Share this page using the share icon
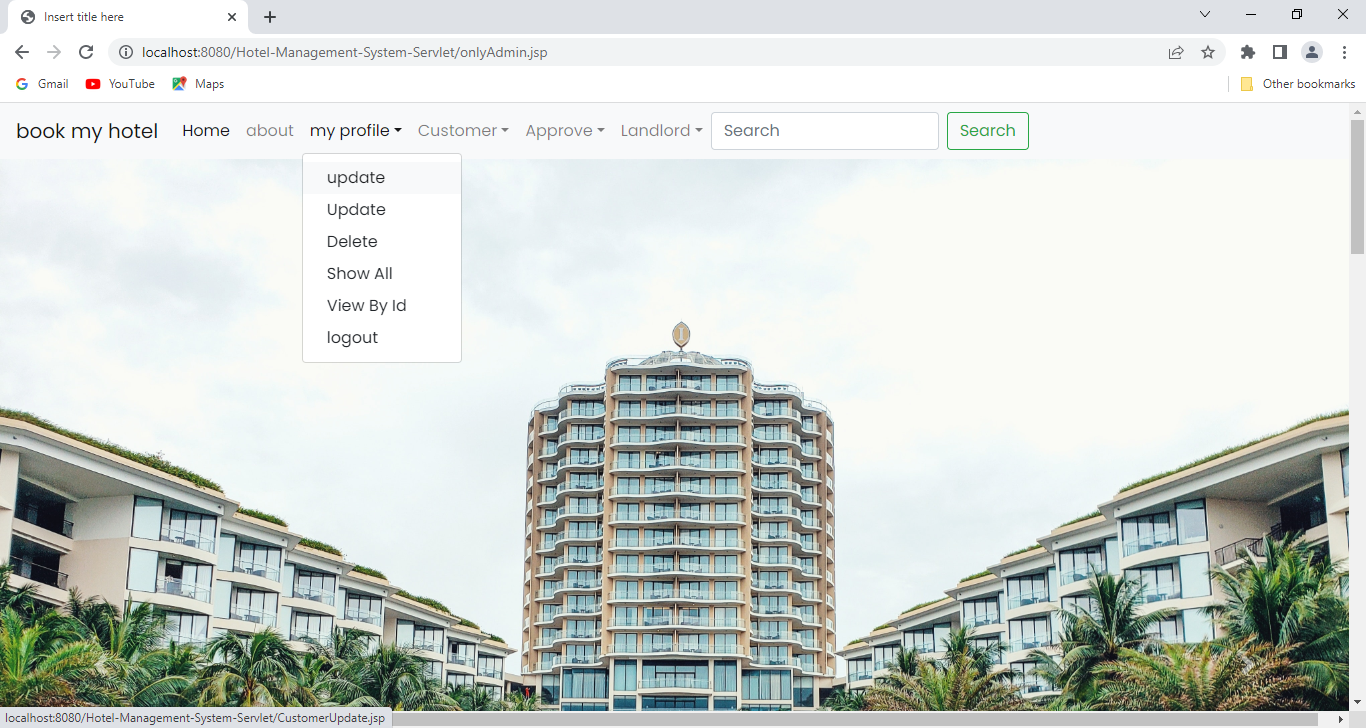Screen dimensions: 1366x728 pos(1176,52)
